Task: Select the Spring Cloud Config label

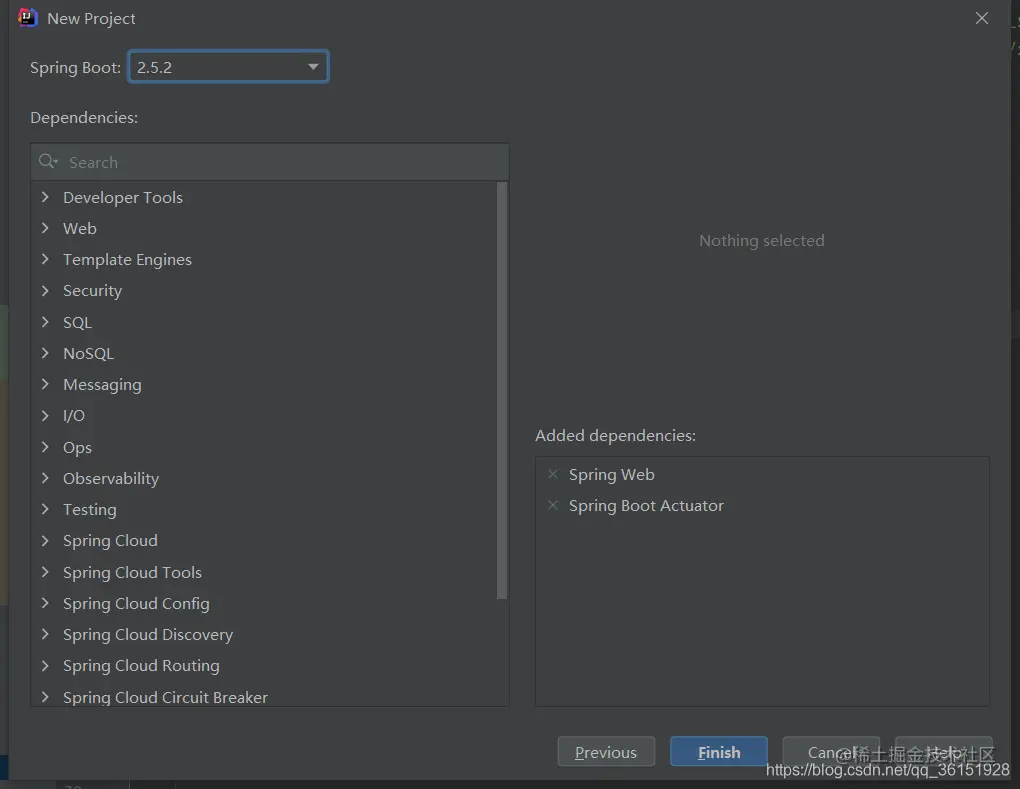Action: pos(136,604)
